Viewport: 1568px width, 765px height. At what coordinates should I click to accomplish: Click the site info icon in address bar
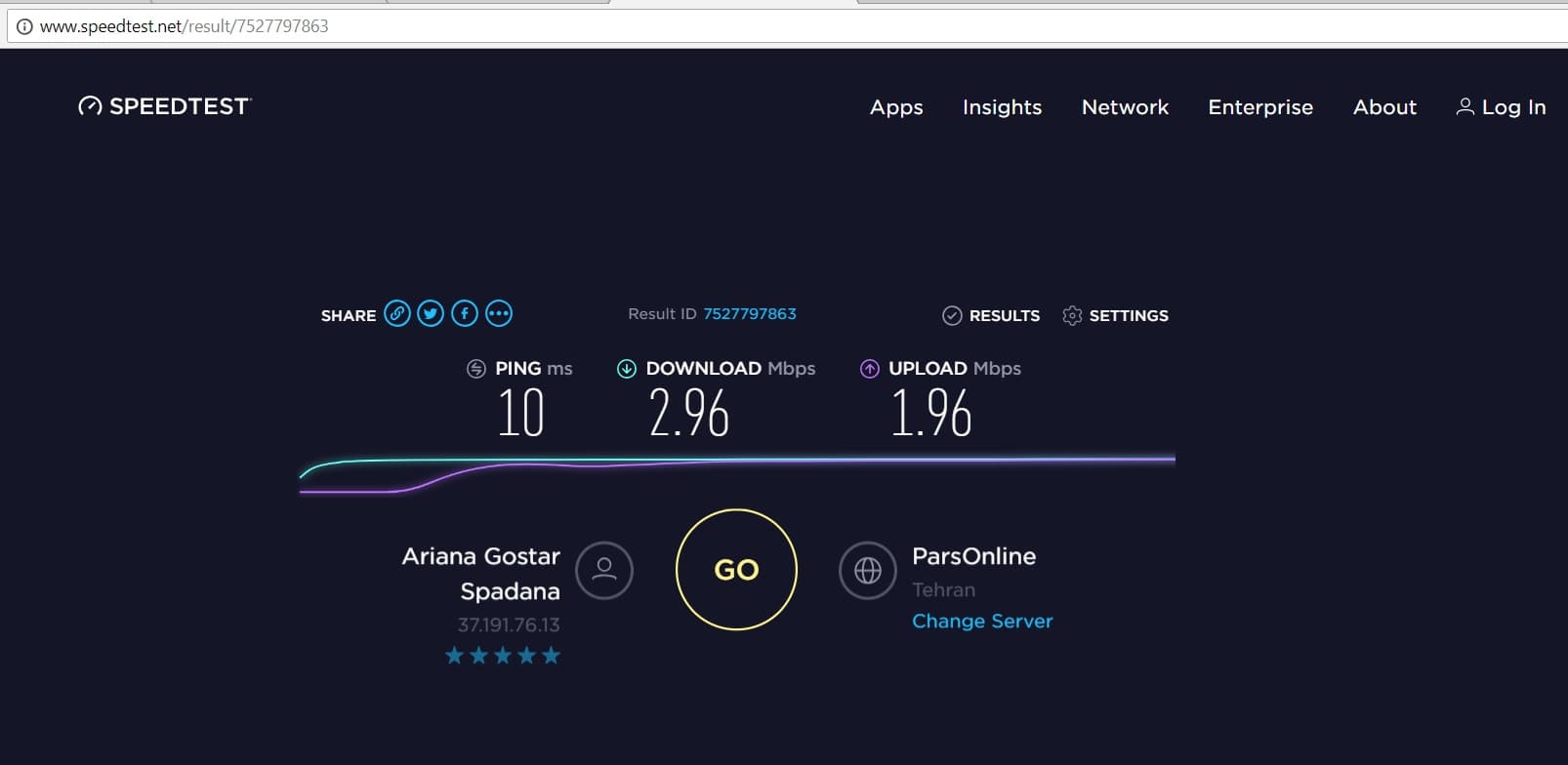pyautogui.click(x=24, y=26)
